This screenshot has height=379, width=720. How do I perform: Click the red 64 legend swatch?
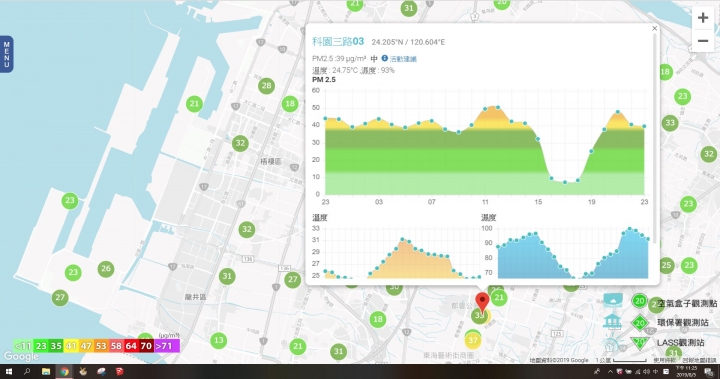[131, 346]
